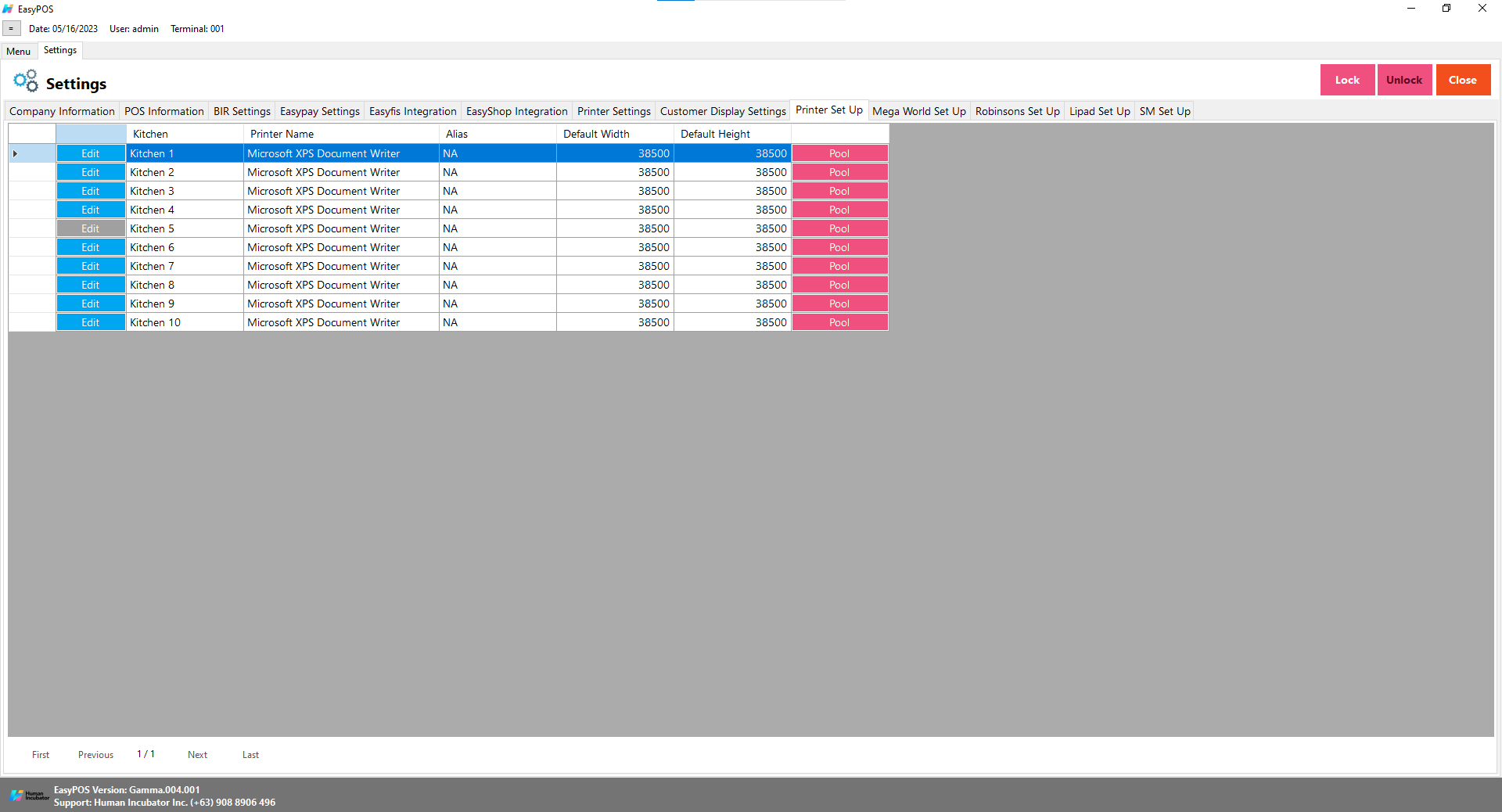The width and height of the screenshot is (1502, 812).
Task: Edit the Kitchen 4 printer
Action: [x=91, y=210]
